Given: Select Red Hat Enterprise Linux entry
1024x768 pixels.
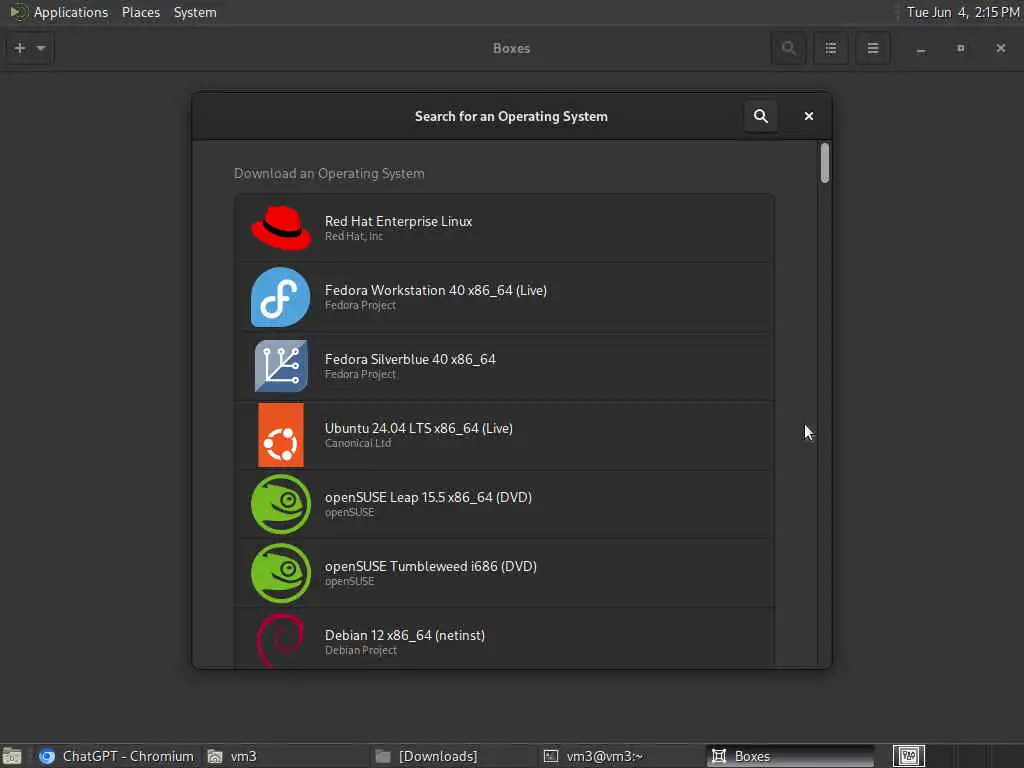Looking at the screenshot, I should 504,228.
